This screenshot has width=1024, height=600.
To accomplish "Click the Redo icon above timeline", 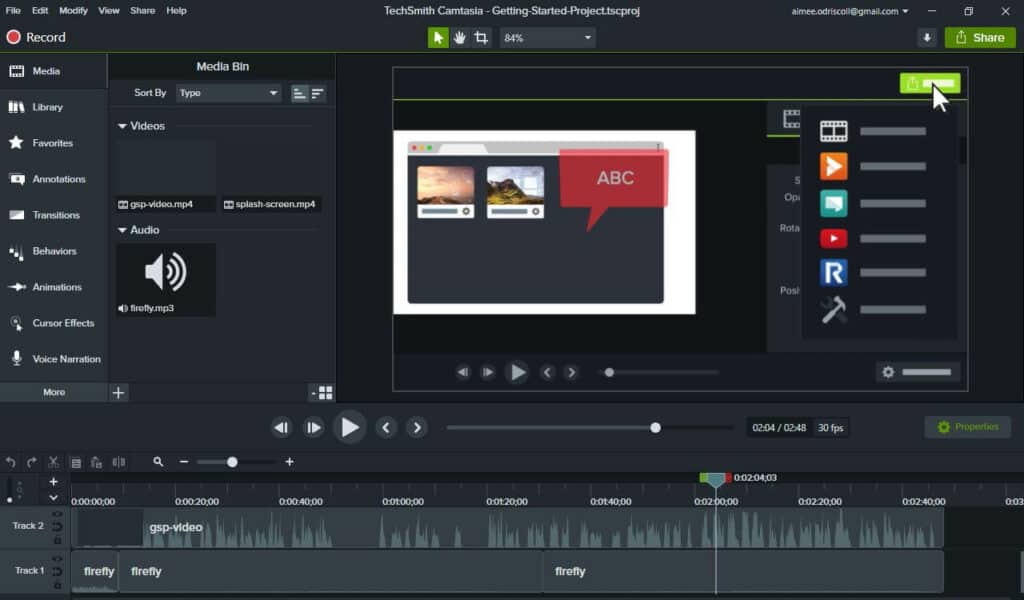I will (x=31, y=462).
